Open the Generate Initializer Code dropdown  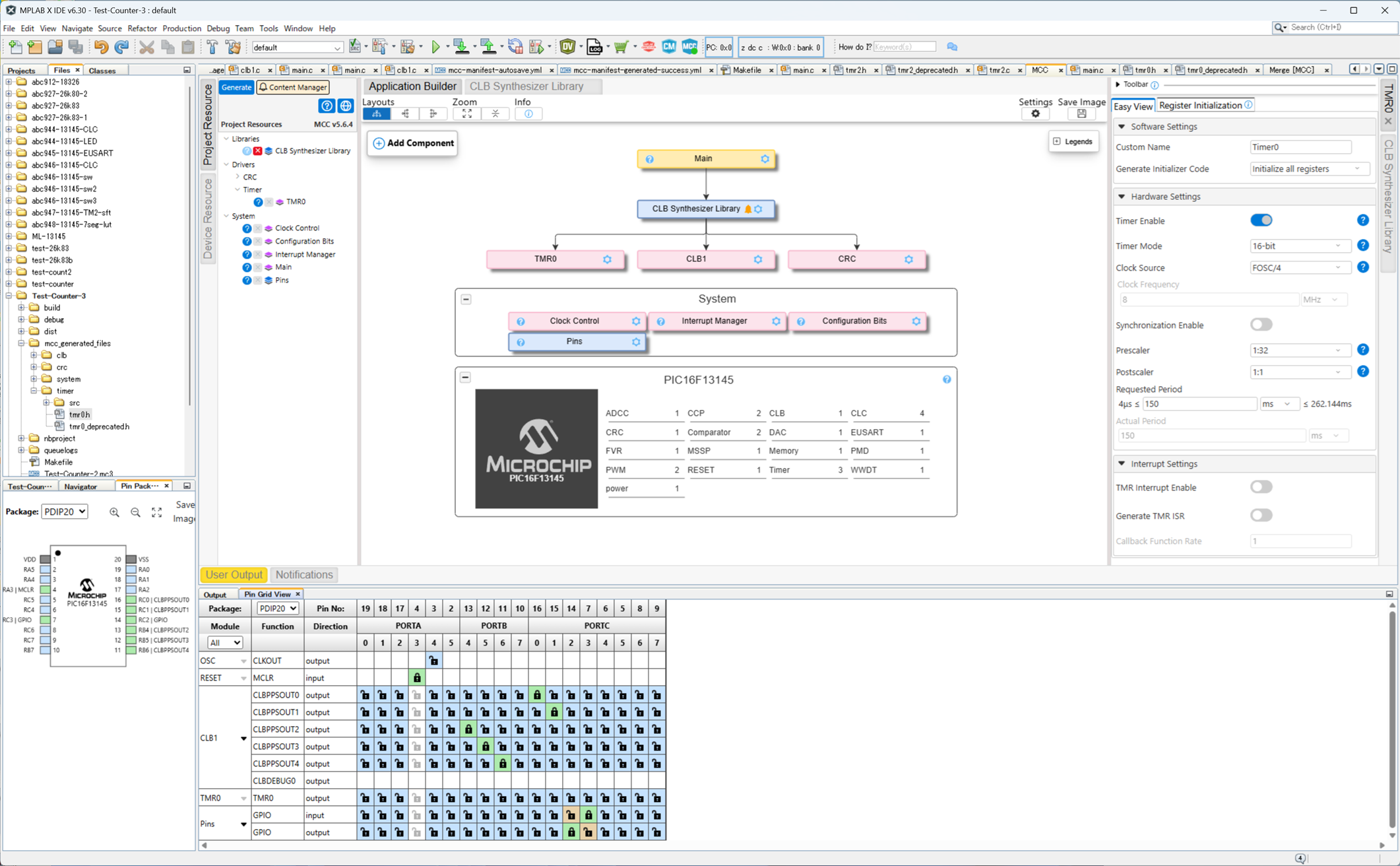pos(1309,169)
